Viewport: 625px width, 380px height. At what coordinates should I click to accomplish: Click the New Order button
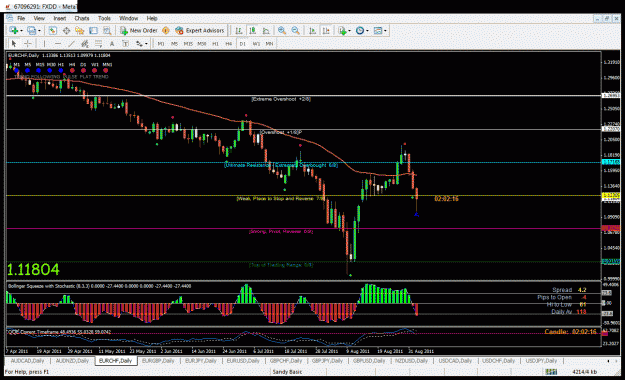click(x=138, y=30)
